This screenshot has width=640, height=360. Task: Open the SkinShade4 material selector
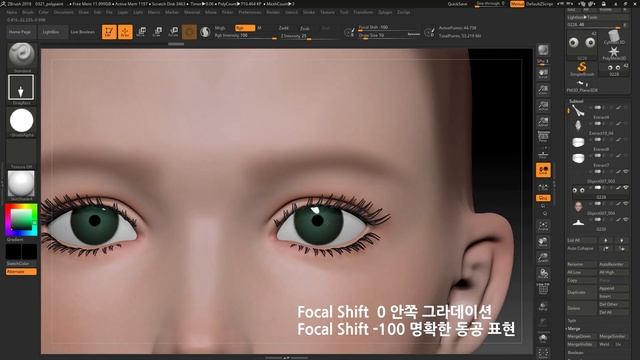[21, 184]
